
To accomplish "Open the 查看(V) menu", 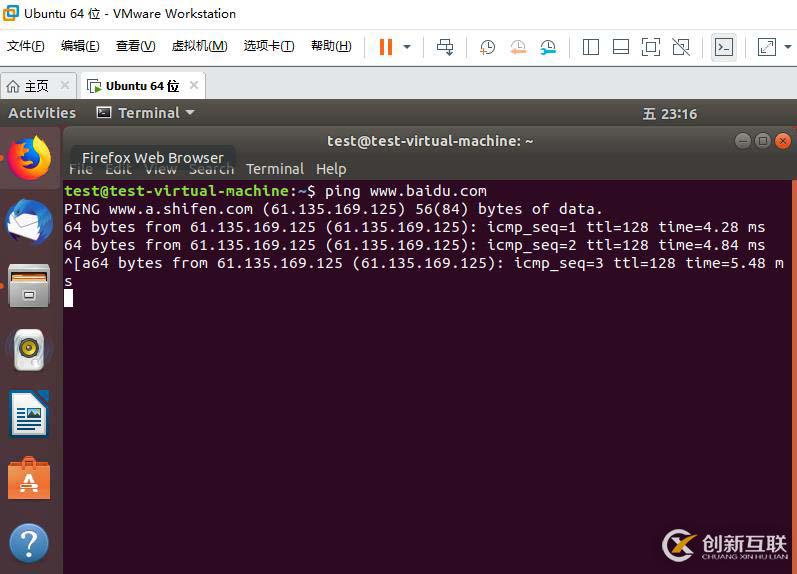I will tap(135, 46).
